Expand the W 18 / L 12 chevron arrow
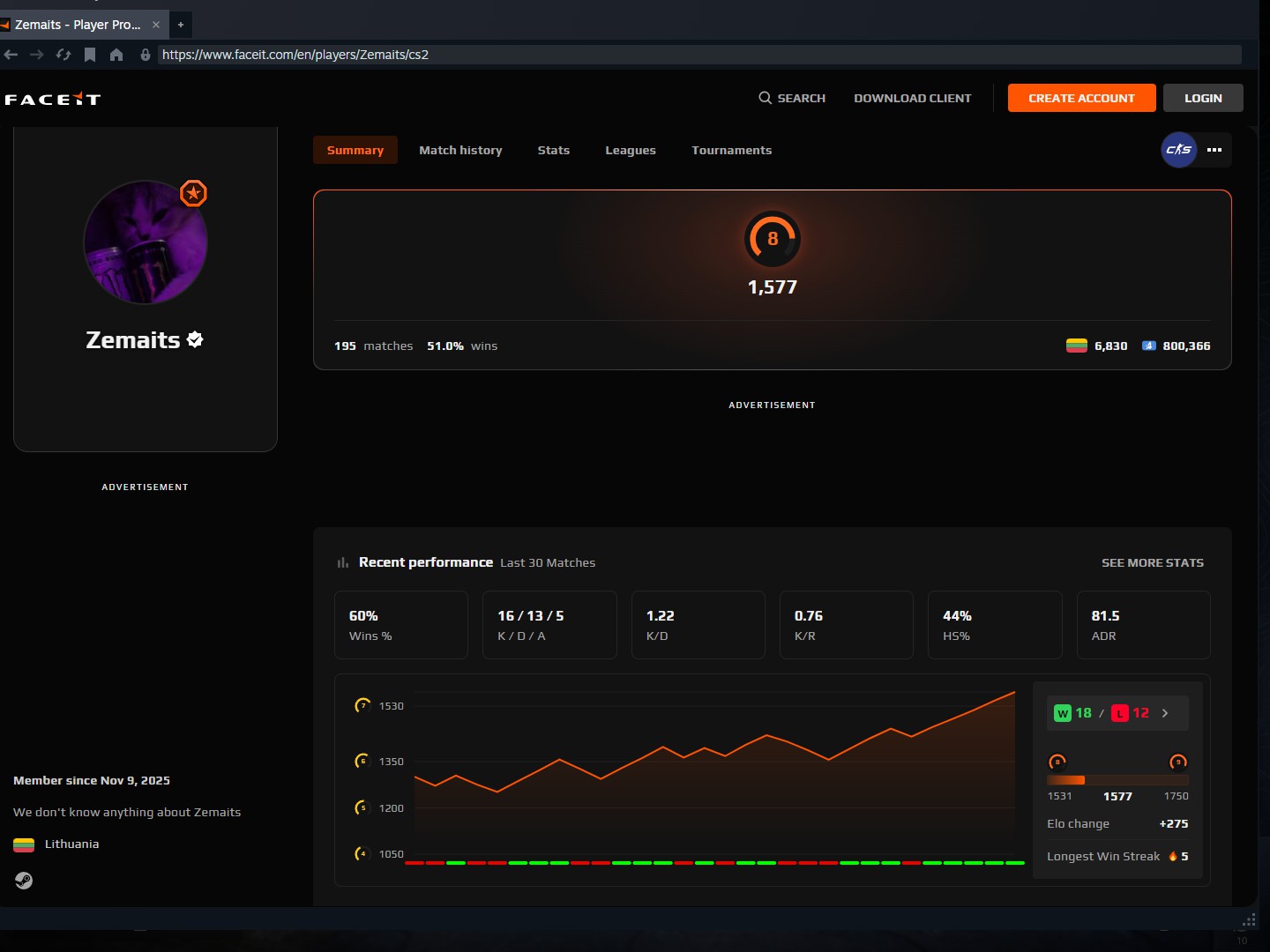 click(x=1165, y=713)
